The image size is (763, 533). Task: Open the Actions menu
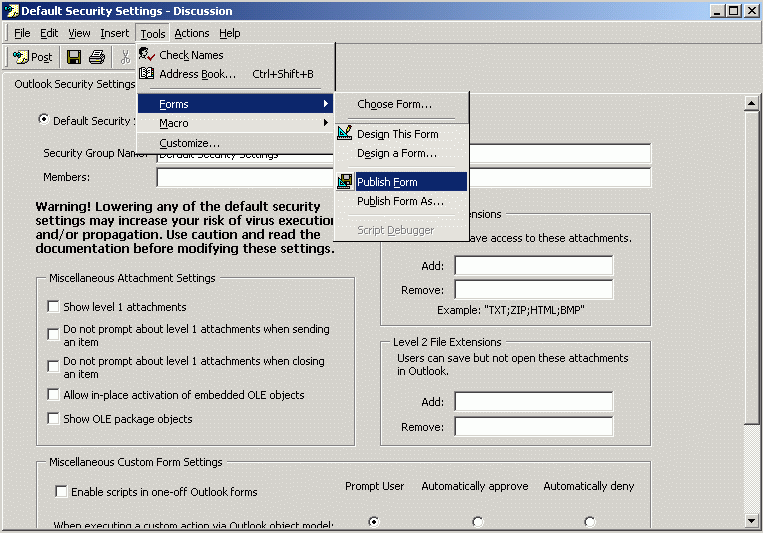click(192, 33)
